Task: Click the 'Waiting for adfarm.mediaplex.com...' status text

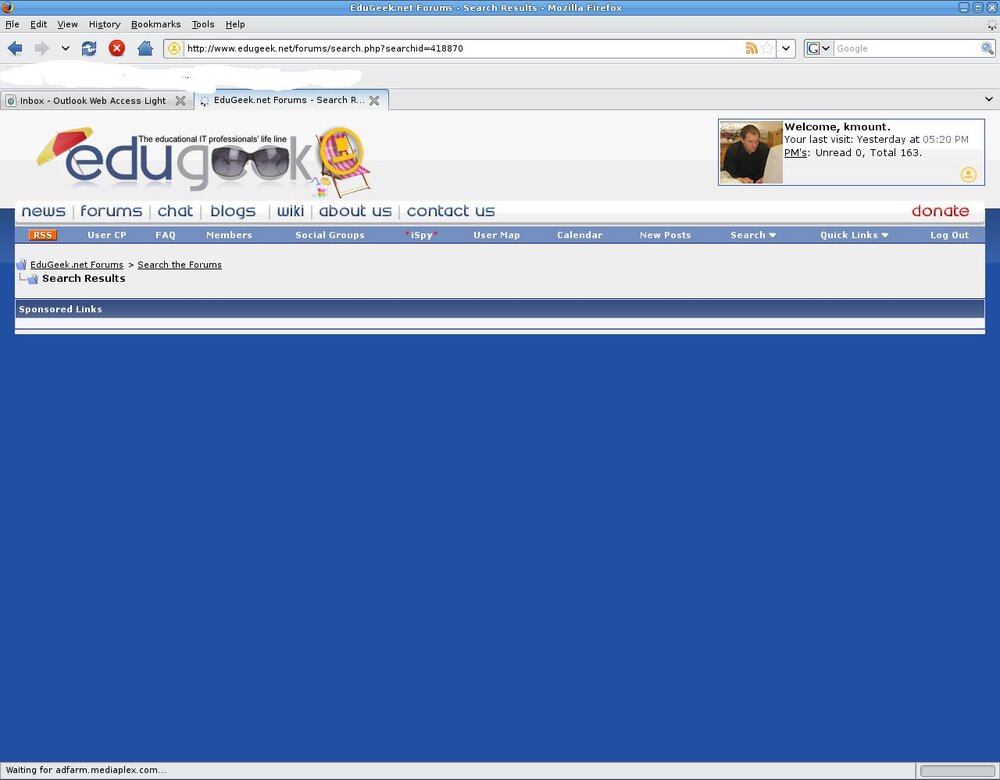Action: click(x=85, y=770)
